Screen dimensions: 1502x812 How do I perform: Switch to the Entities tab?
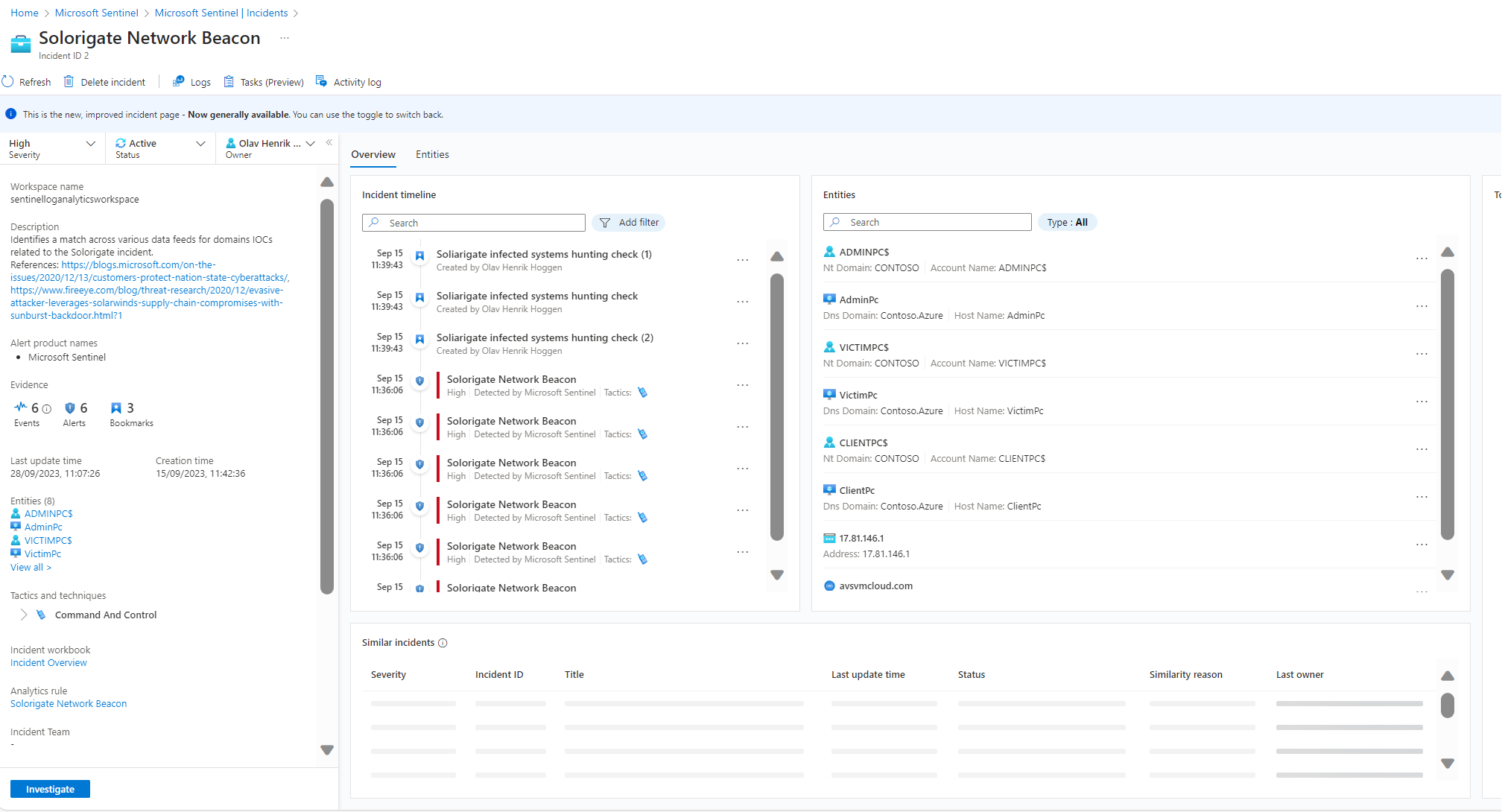click(432, 154)
